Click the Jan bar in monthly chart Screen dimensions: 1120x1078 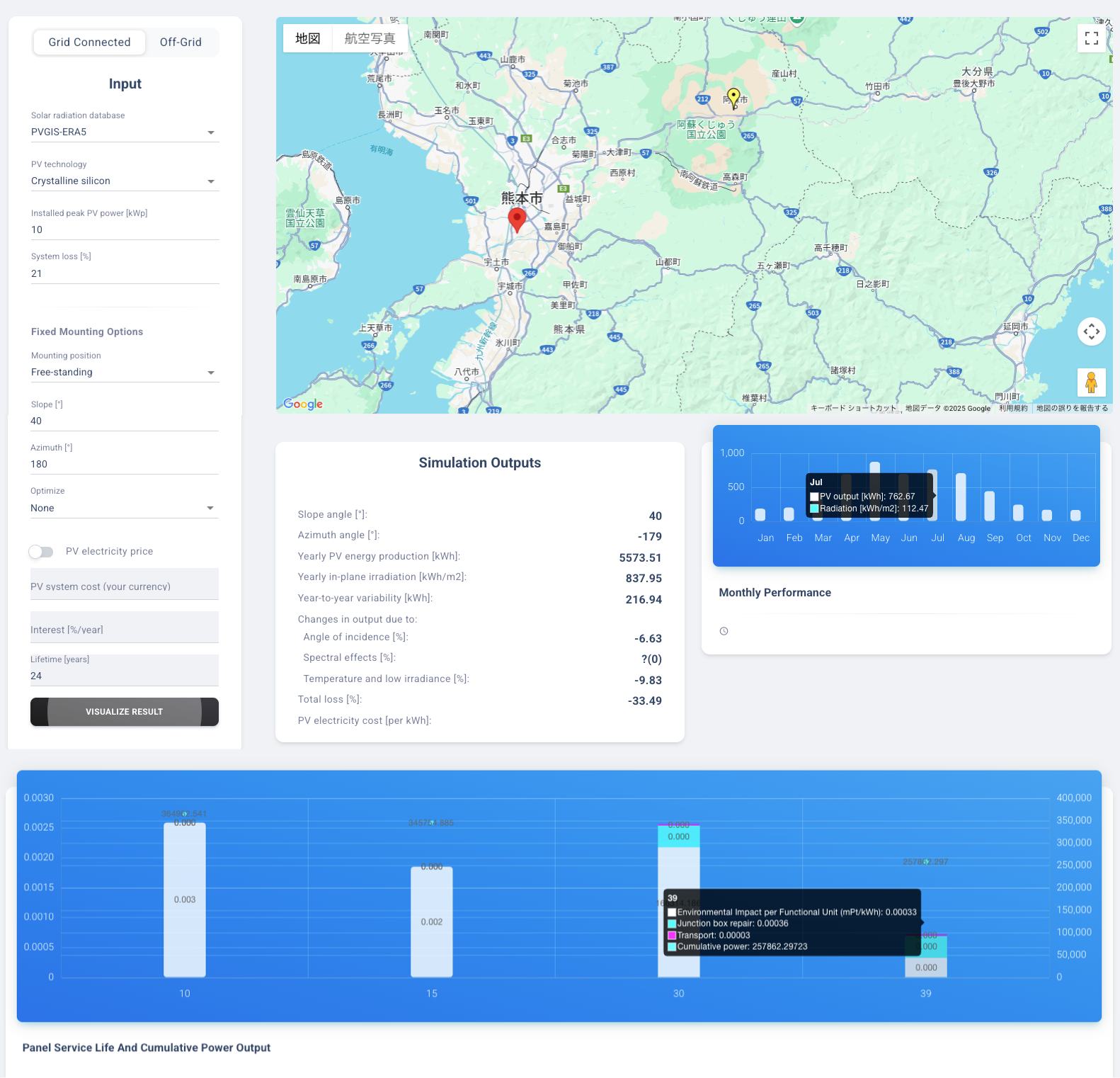pyautogui.click(x=760, y=514)
